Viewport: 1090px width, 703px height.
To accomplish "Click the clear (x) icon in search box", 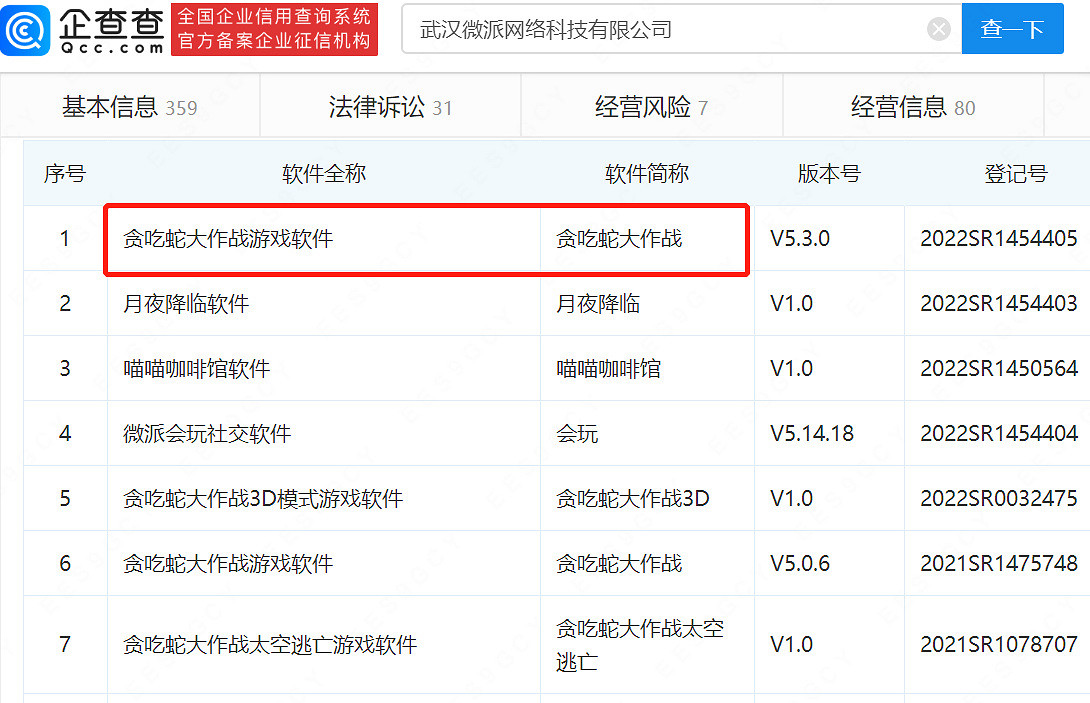I will pos(938,29).
